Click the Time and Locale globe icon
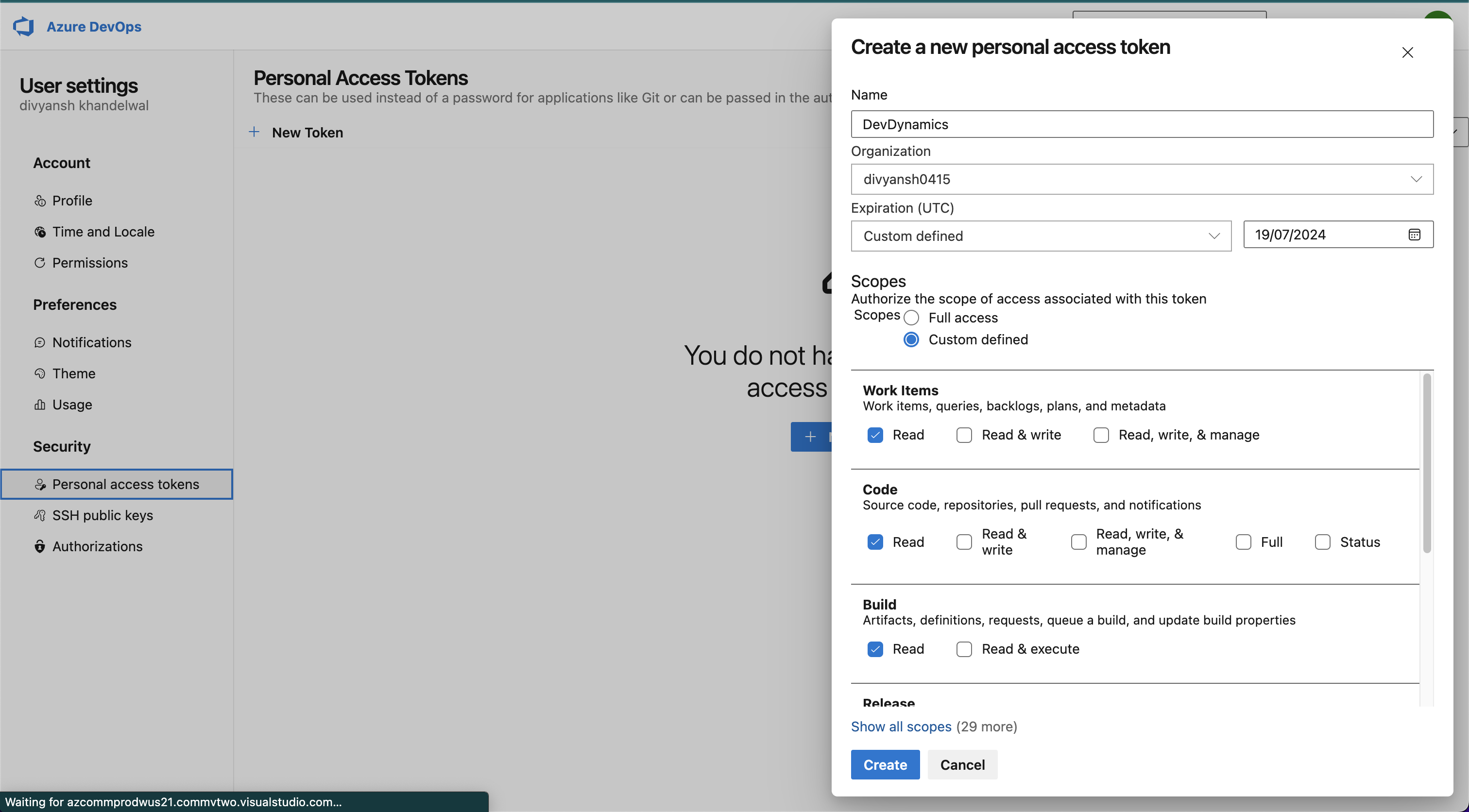Screen dimensions: 1469x812 coord(40,232)
